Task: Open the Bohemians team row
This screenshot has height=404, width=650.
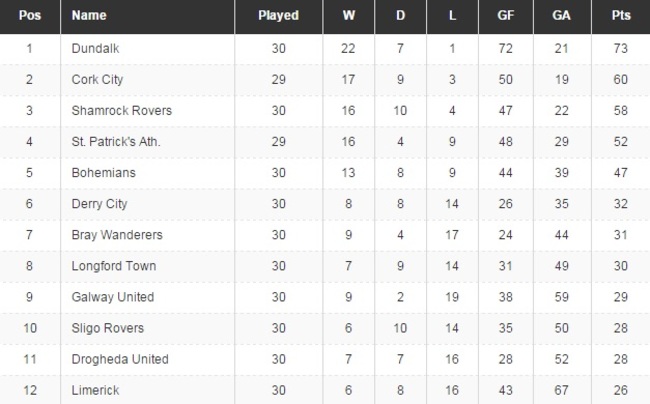Action: (x=104, y=173)
